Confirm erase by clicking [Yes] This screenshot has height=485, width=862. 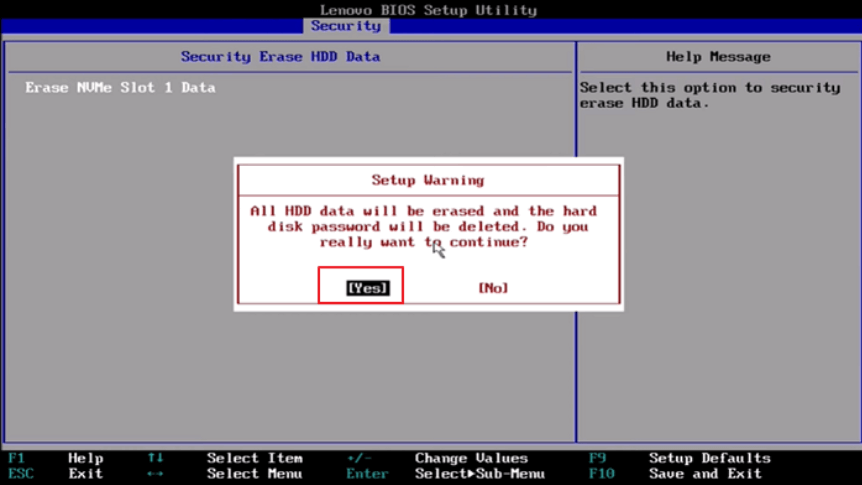(x=366, y=288)
